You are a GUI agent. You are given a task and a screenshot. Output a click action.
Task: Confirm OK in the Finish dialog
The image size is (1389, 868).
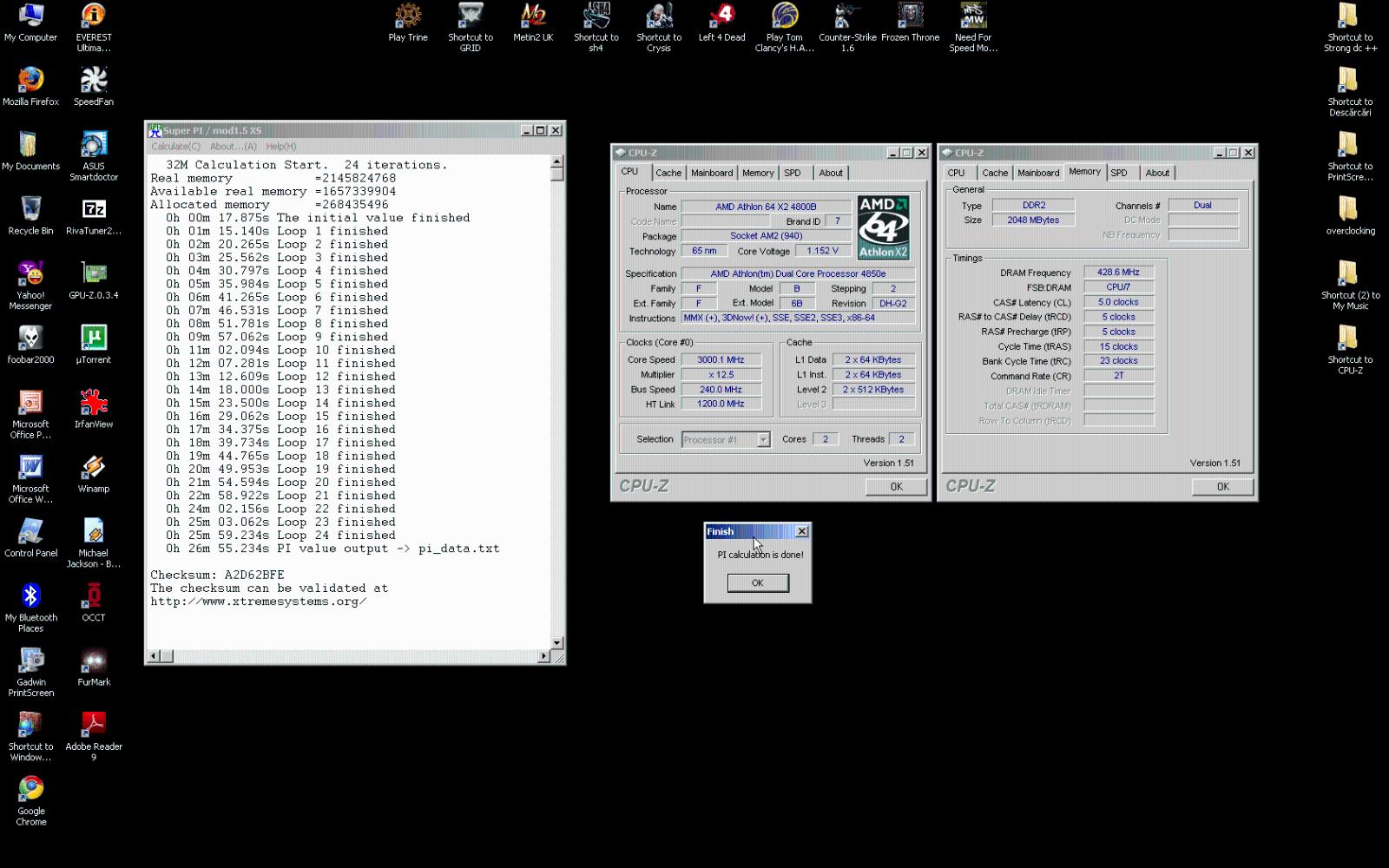(x=758, y=582)
